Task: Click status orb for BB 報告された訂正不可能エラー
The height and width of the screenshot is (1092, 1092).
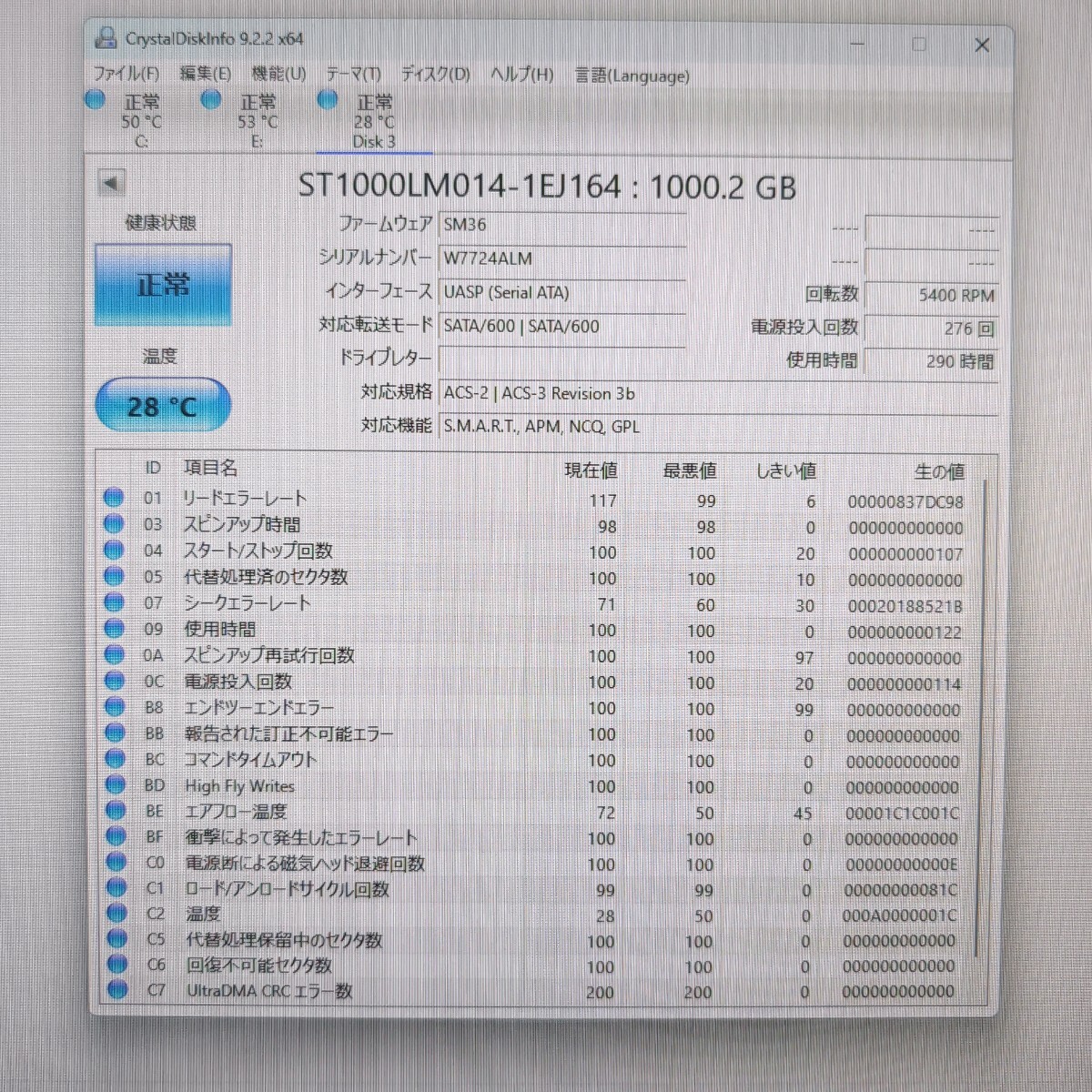Action: click(x=115, y=733)
